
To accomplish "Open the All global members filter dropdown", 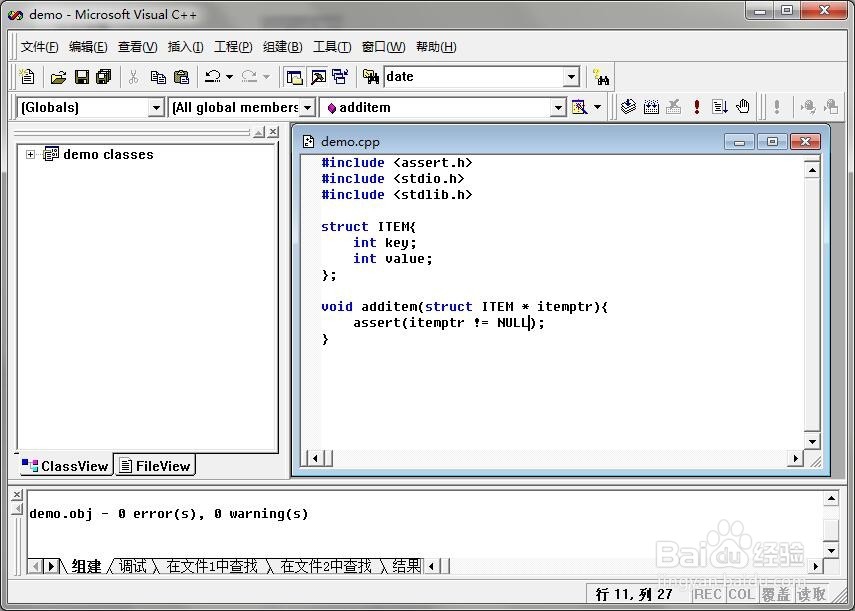I will tap(308, 107).
